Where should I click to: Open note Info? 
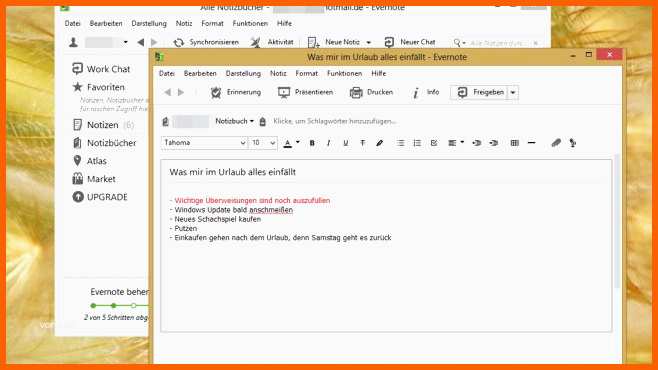tap(426, 92)
